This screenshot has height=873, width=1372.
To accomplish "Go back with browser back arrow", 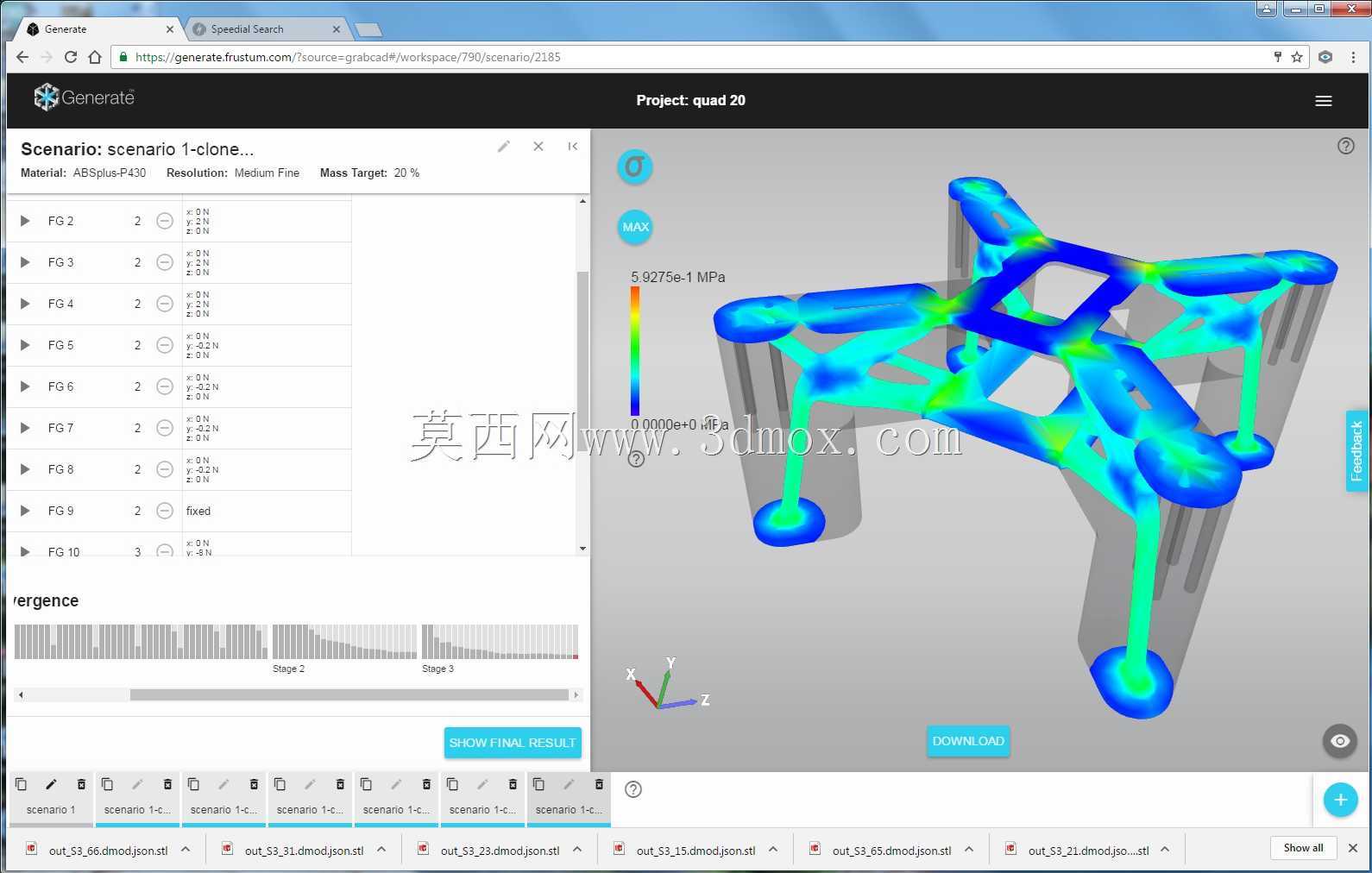I will (x=22, y=57).
